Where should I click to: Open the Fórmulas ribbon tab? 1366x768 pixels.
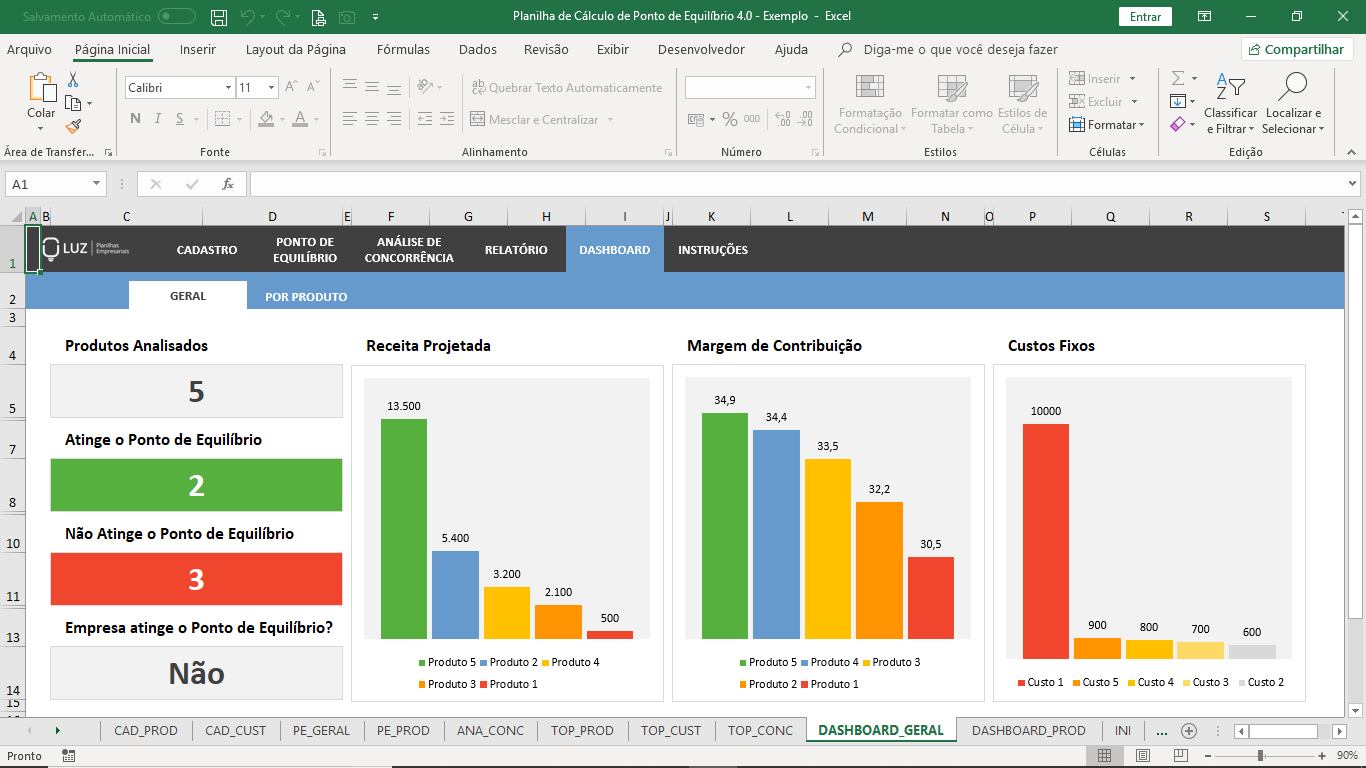click(403, 49)
